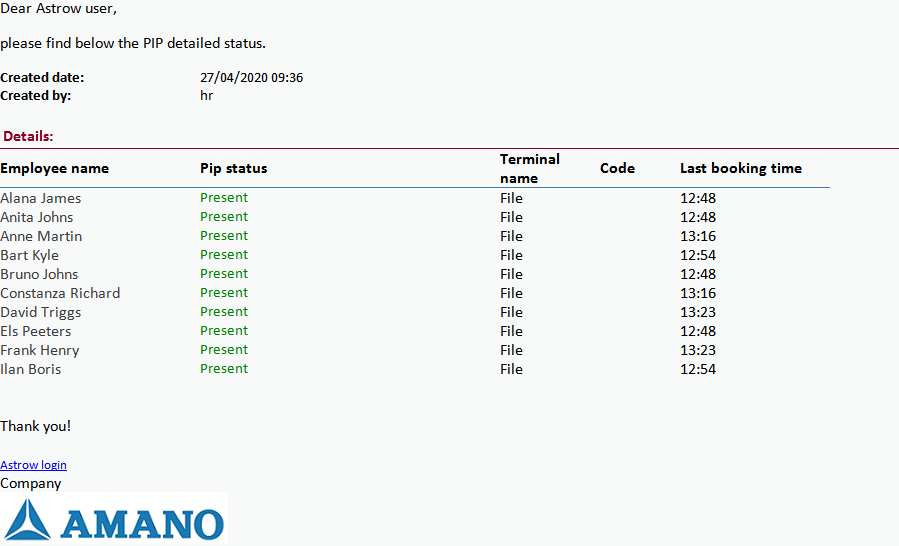Click File terminal in Els Peeters' row

coord(511,331)
